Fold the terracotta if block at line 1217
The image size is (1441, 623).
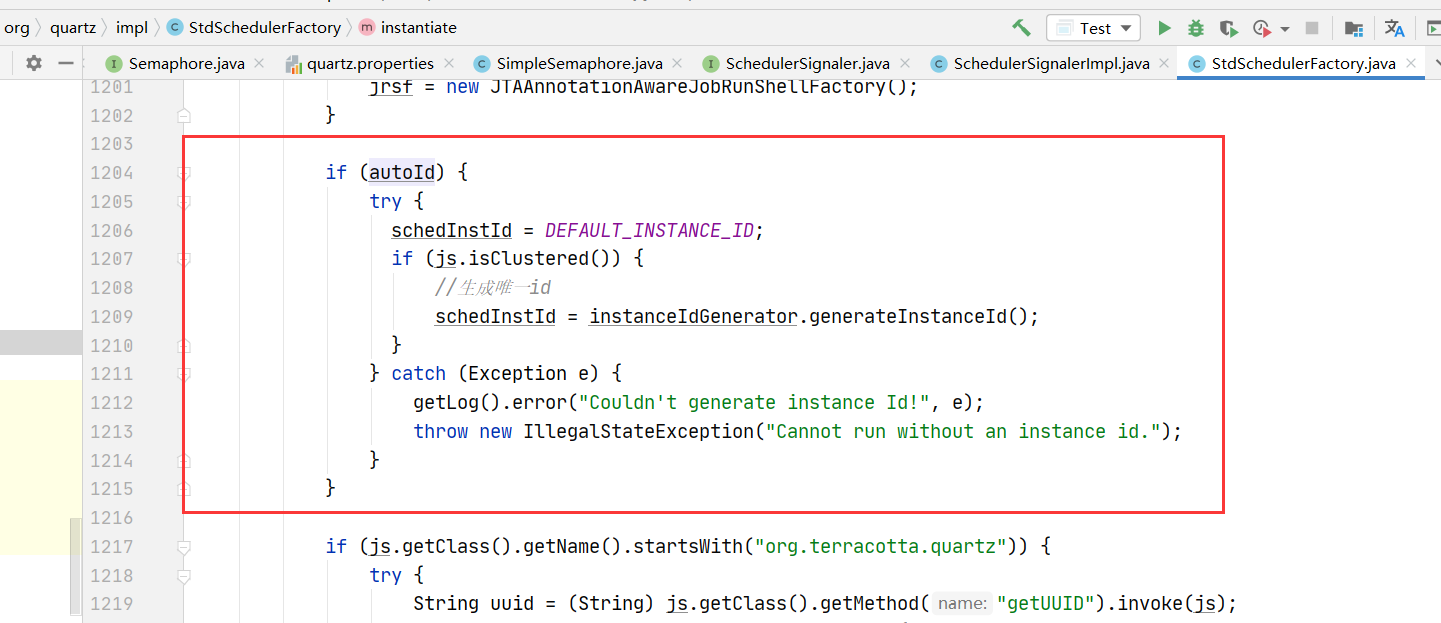tap(184, 547)
